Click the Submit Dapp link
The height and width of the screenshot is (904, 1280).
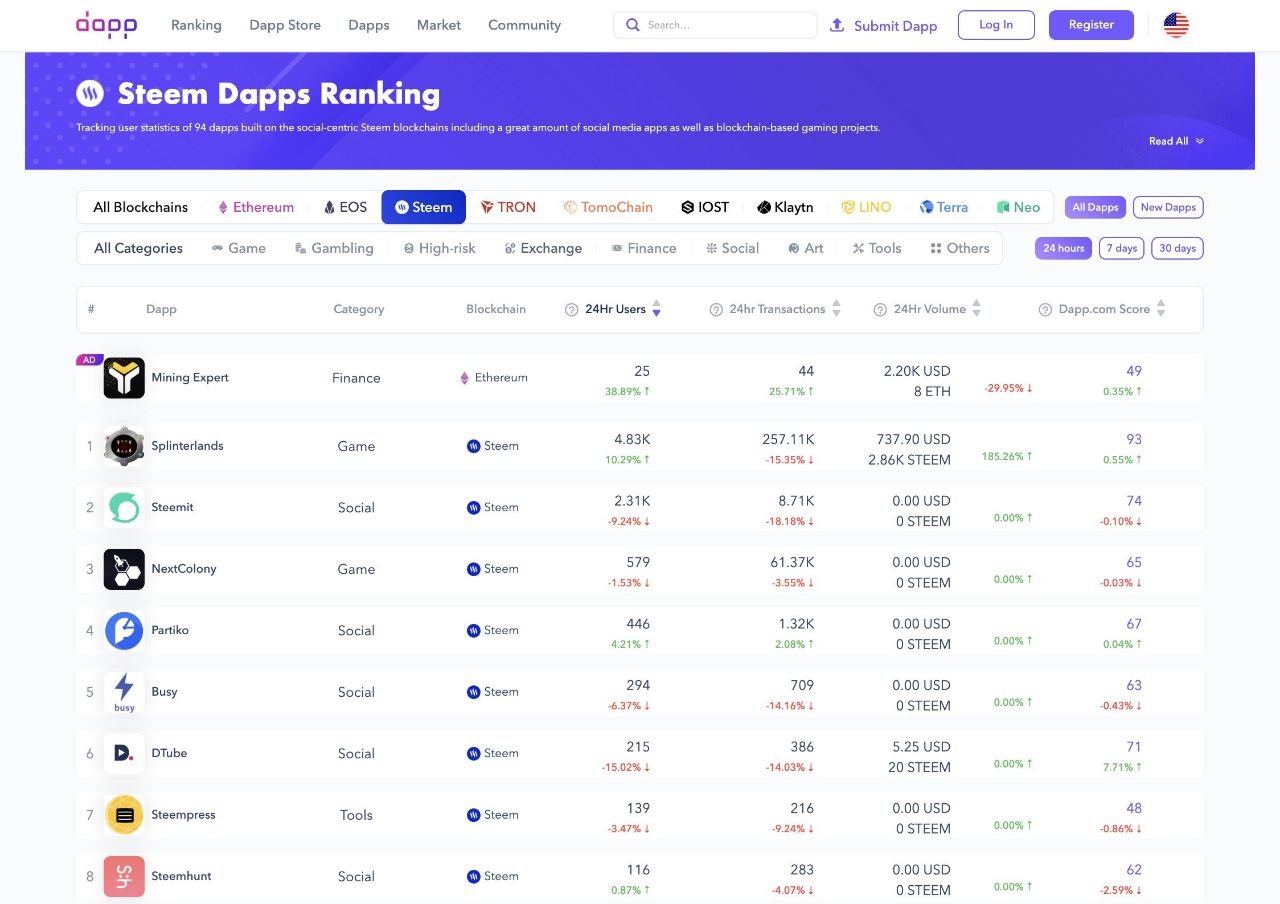coord(884,25)
